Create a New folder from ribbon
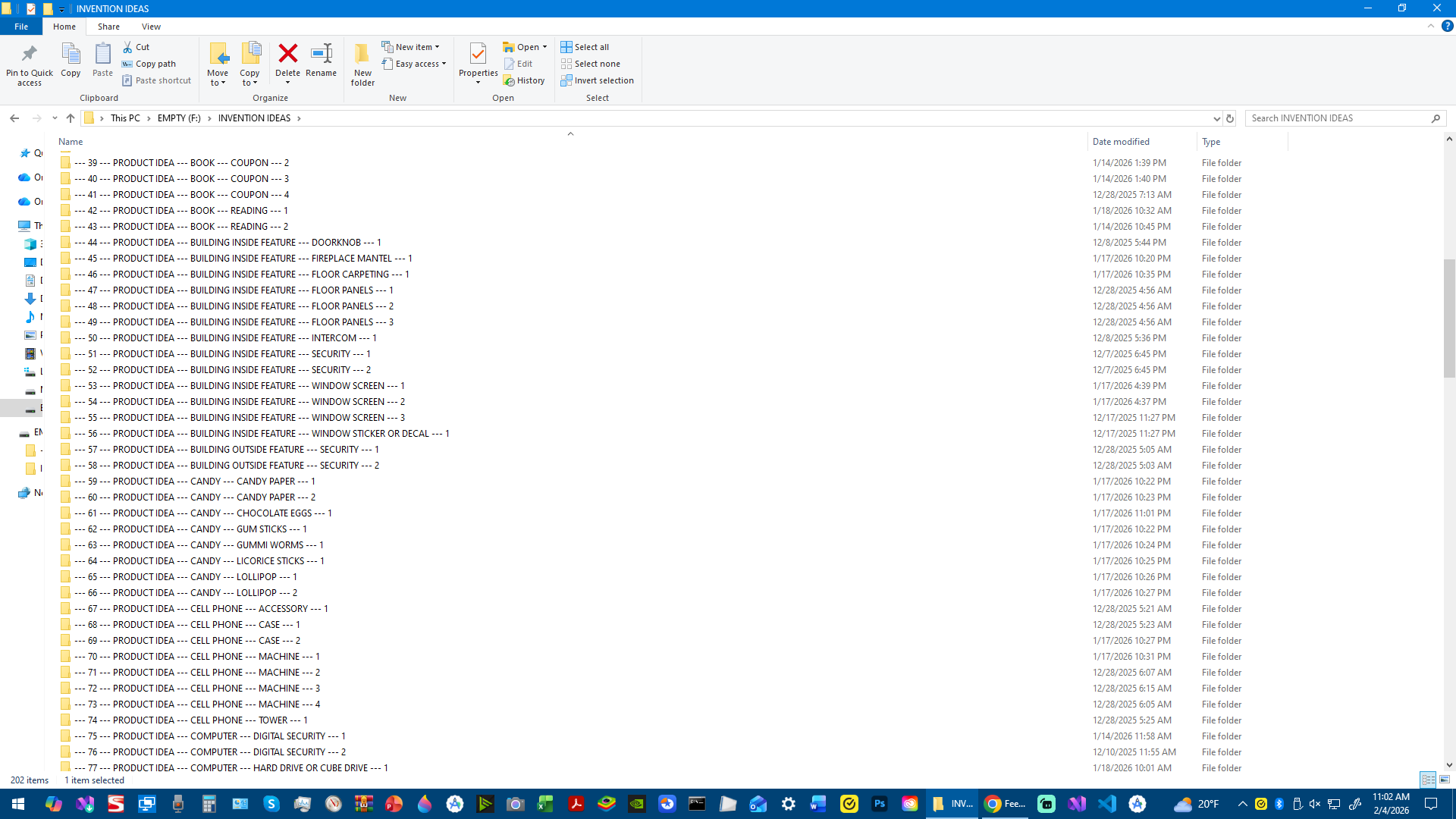Screen dimensions: 1456x819 [x=362, y=62]
